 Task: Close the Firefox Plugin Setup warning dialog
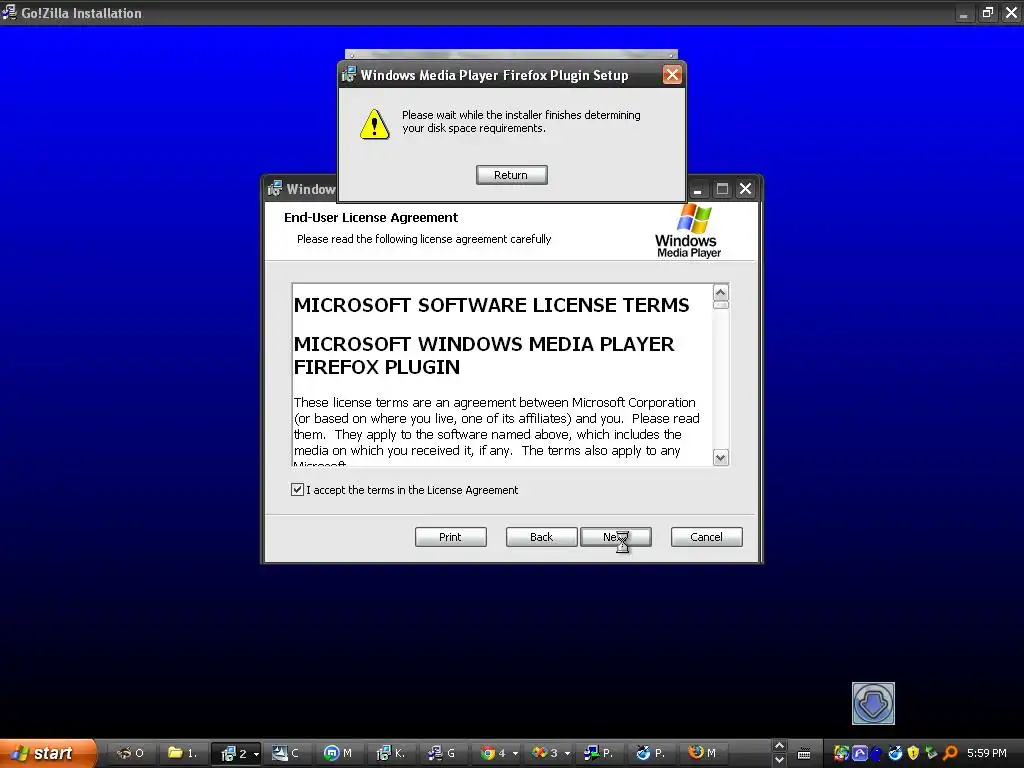point(672,74)
